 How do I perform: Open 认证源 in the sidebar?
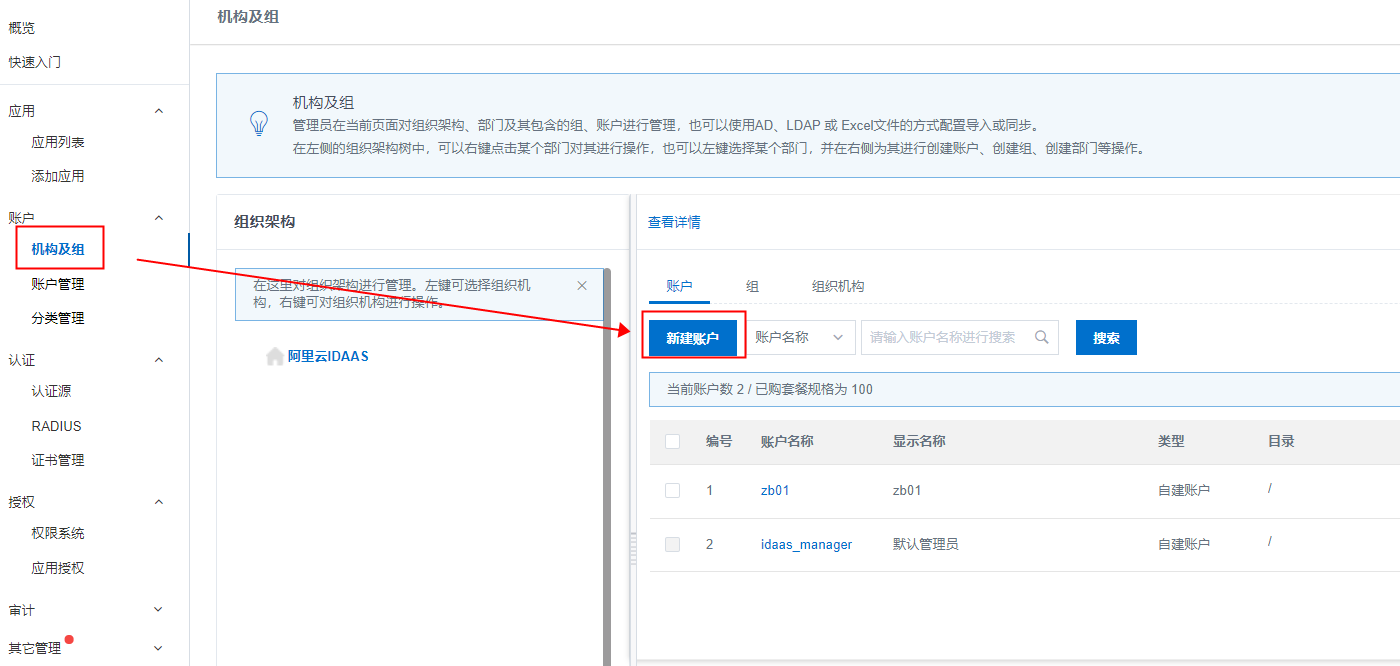tap(51, 391)
